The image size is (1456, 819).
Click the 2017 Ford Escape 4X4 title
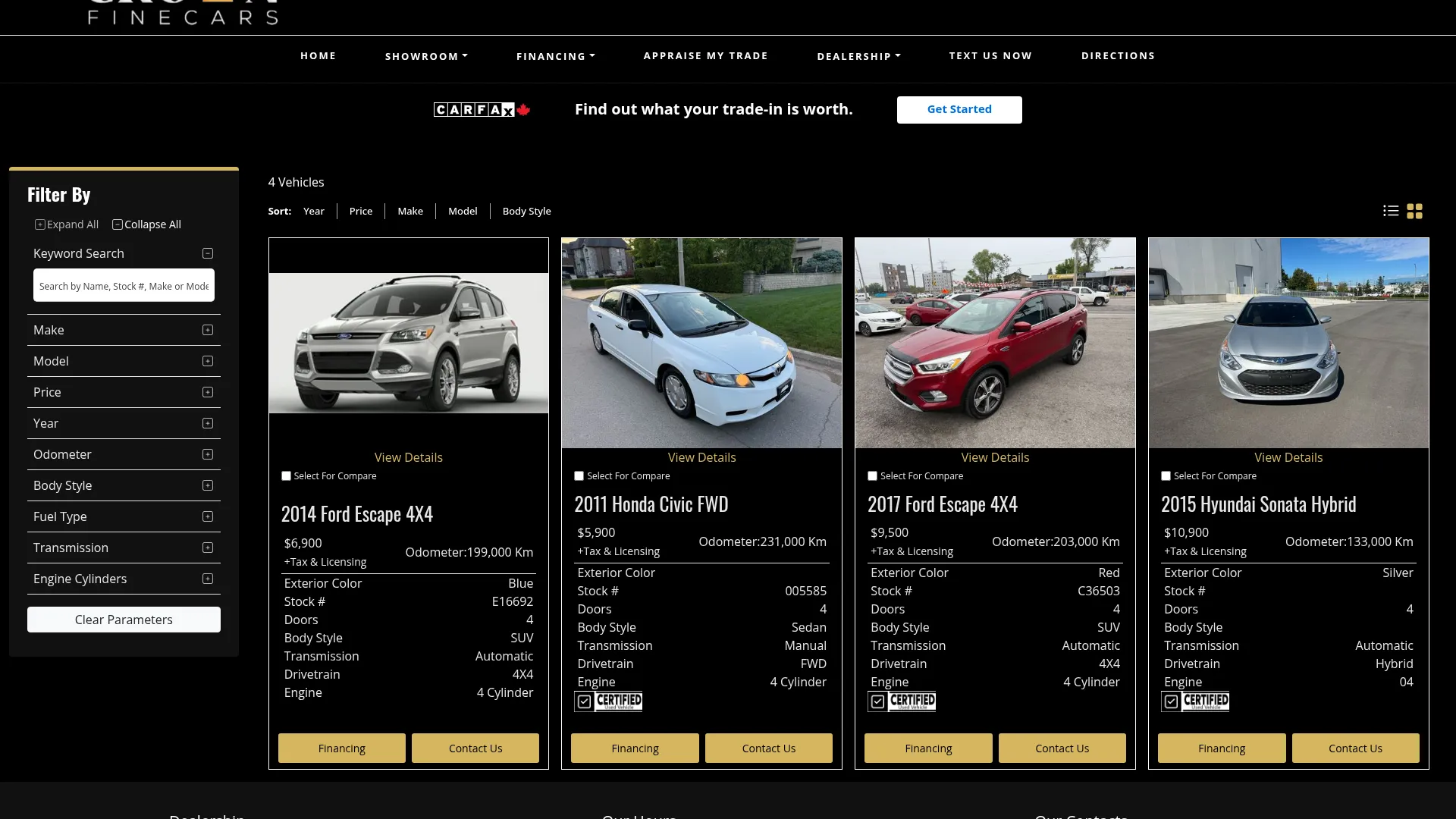(943, 505)
